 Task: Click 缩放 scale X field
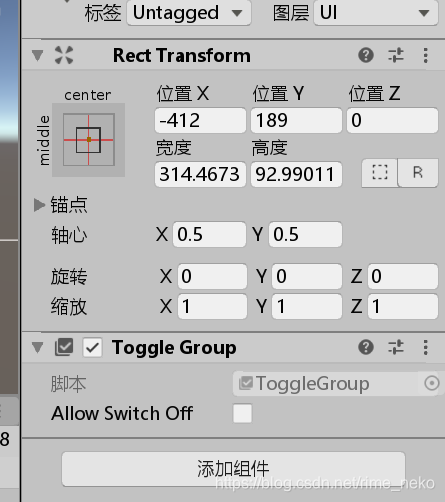tap(212, 306)
